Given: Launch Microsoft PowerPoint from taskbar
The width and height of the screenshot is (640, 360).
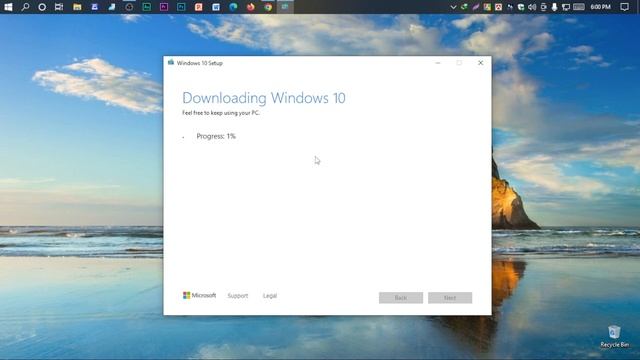Looking at the screenshot, I should [x=198, y=7].
